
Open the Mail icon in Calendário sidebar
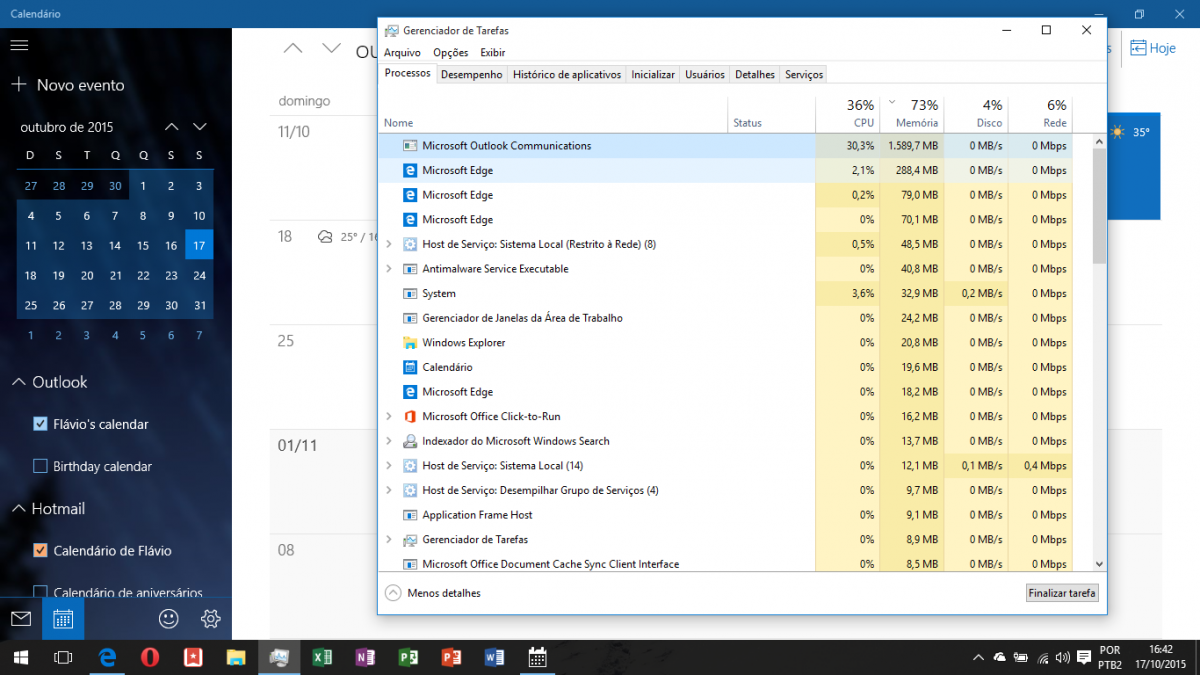(x=21, y=619)
